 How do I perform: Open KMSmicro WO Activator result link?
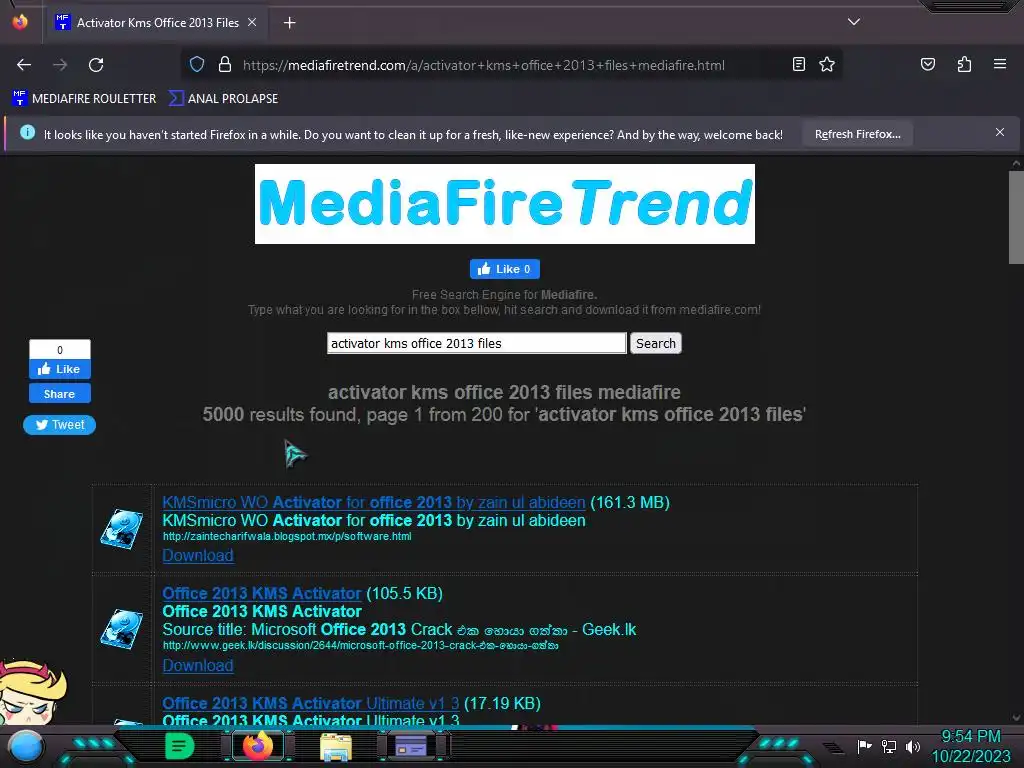(374, 502)
